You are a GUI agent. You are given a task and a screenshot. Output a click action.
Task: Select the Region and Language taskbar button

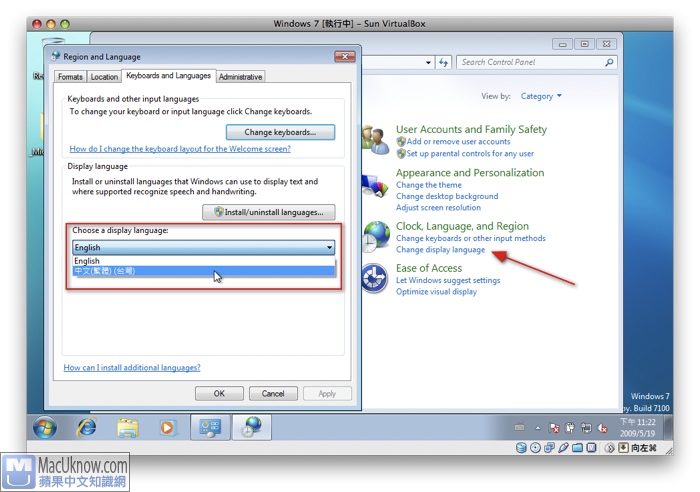coord(252,427)
